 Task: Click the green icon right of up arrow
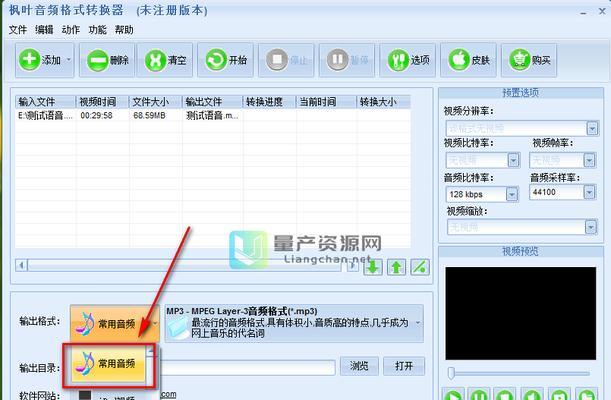420,267
